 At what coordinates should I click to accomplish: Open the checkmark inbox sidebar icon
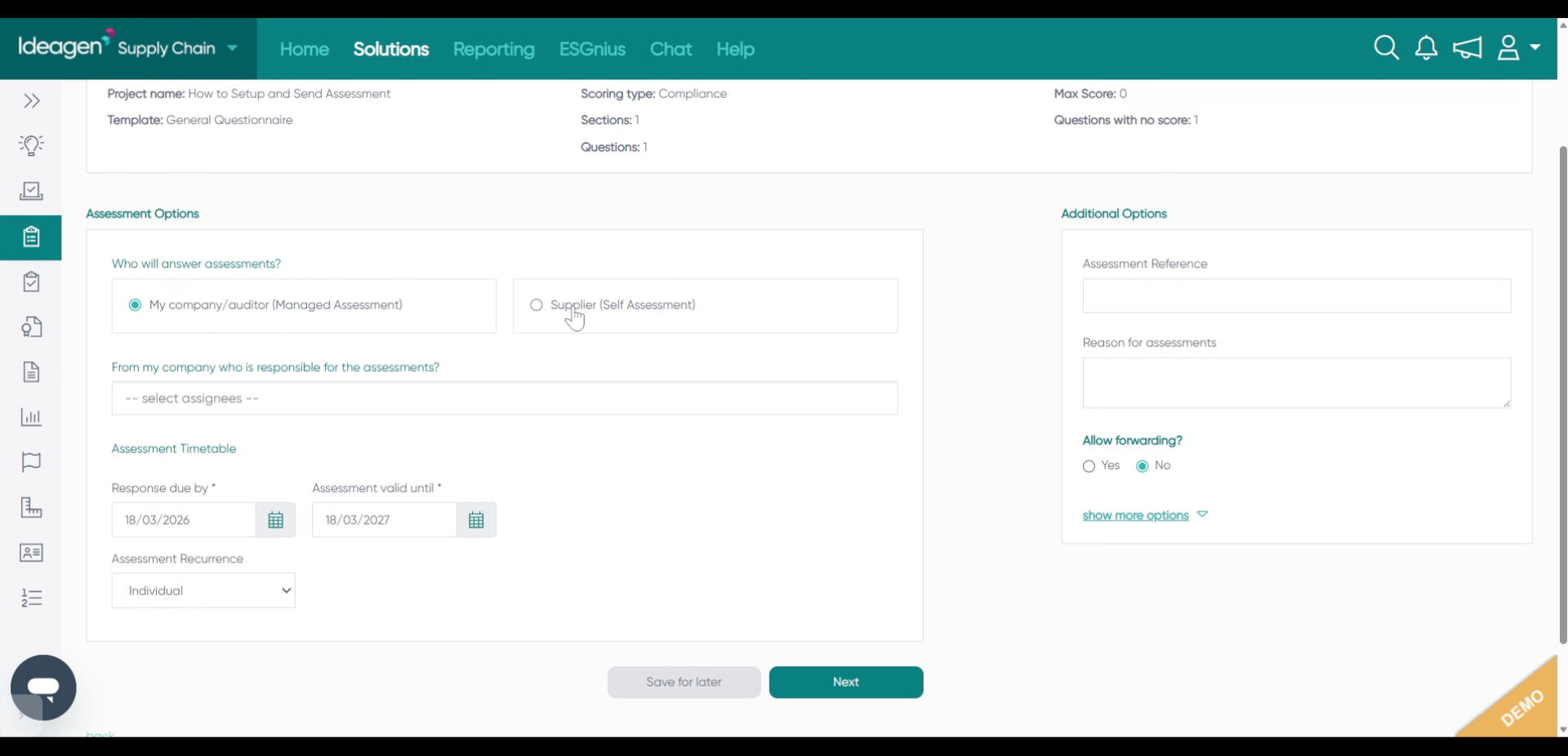pyautogui.click(x=32, y=191)
